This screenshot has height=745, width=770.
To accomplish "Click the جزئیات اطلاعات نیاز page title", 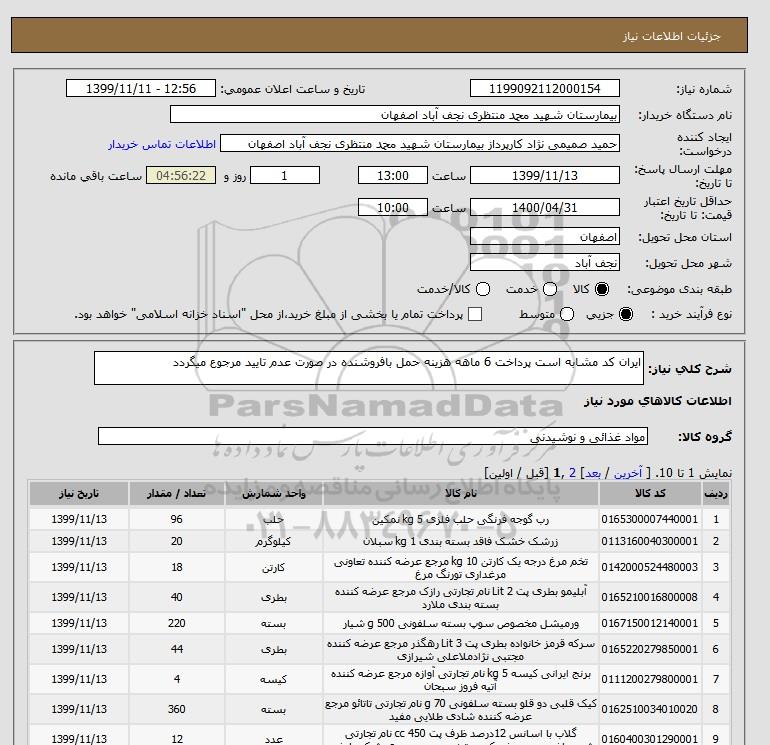I will point(671,36).
